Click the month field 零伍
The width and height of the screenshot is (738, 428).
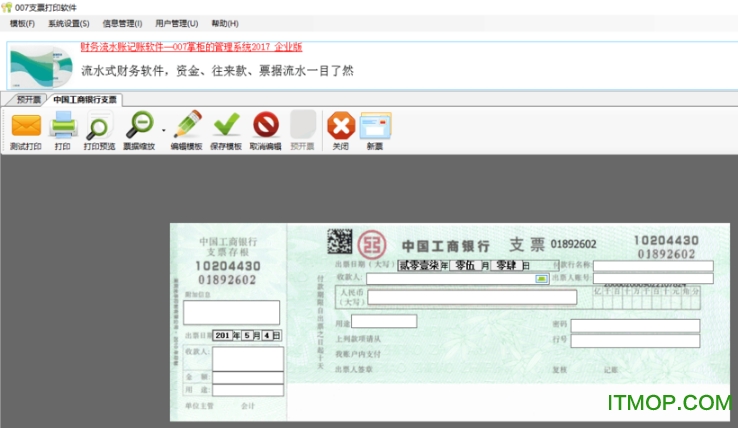(465, 266)
